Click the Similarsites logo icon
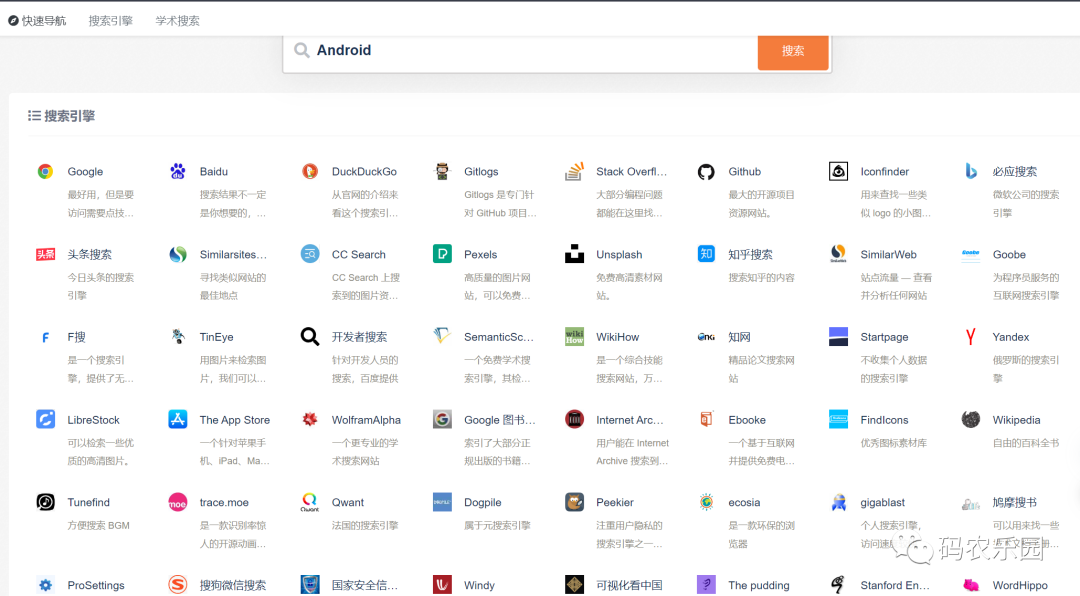 (178, 254)
